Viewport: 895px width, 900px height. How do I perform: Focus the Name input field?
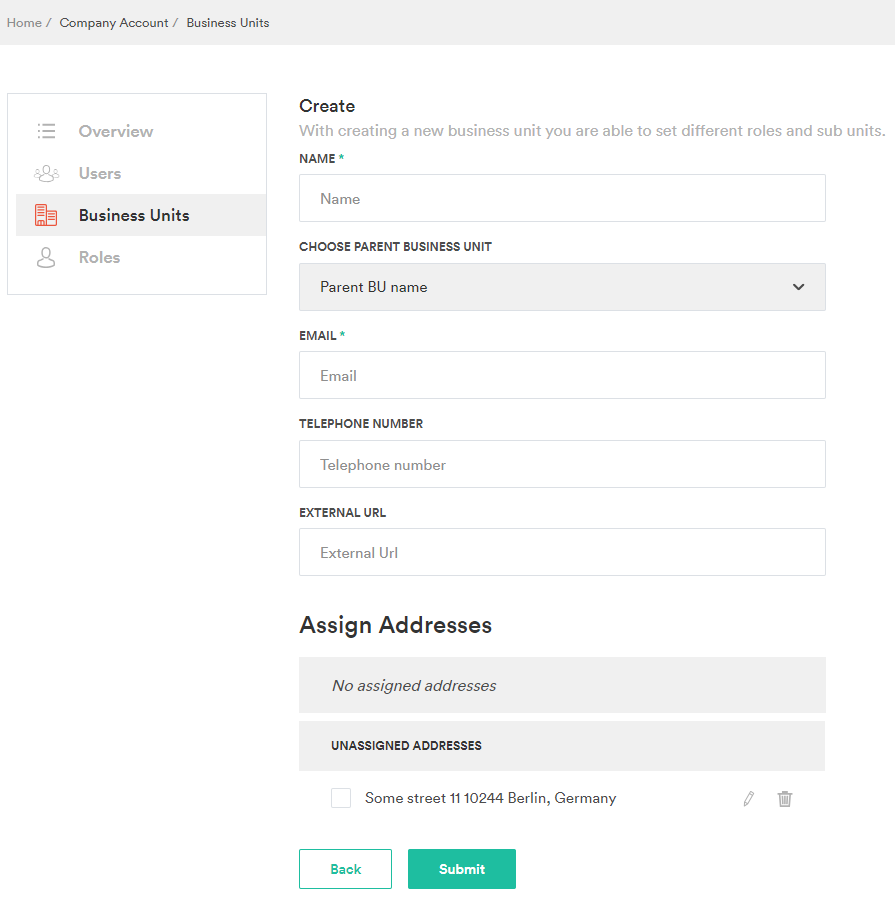point(562,199)
